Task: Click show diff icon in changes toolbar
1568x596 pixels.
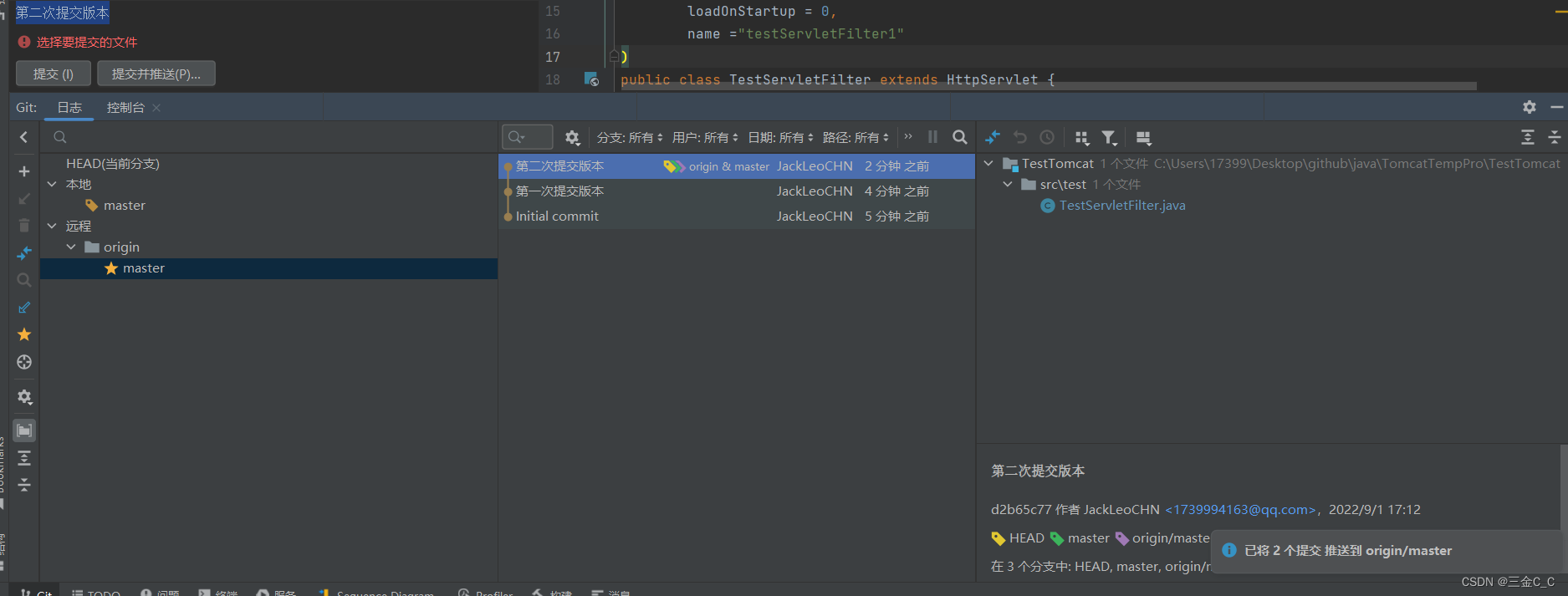Action: (x=993, y=137)
